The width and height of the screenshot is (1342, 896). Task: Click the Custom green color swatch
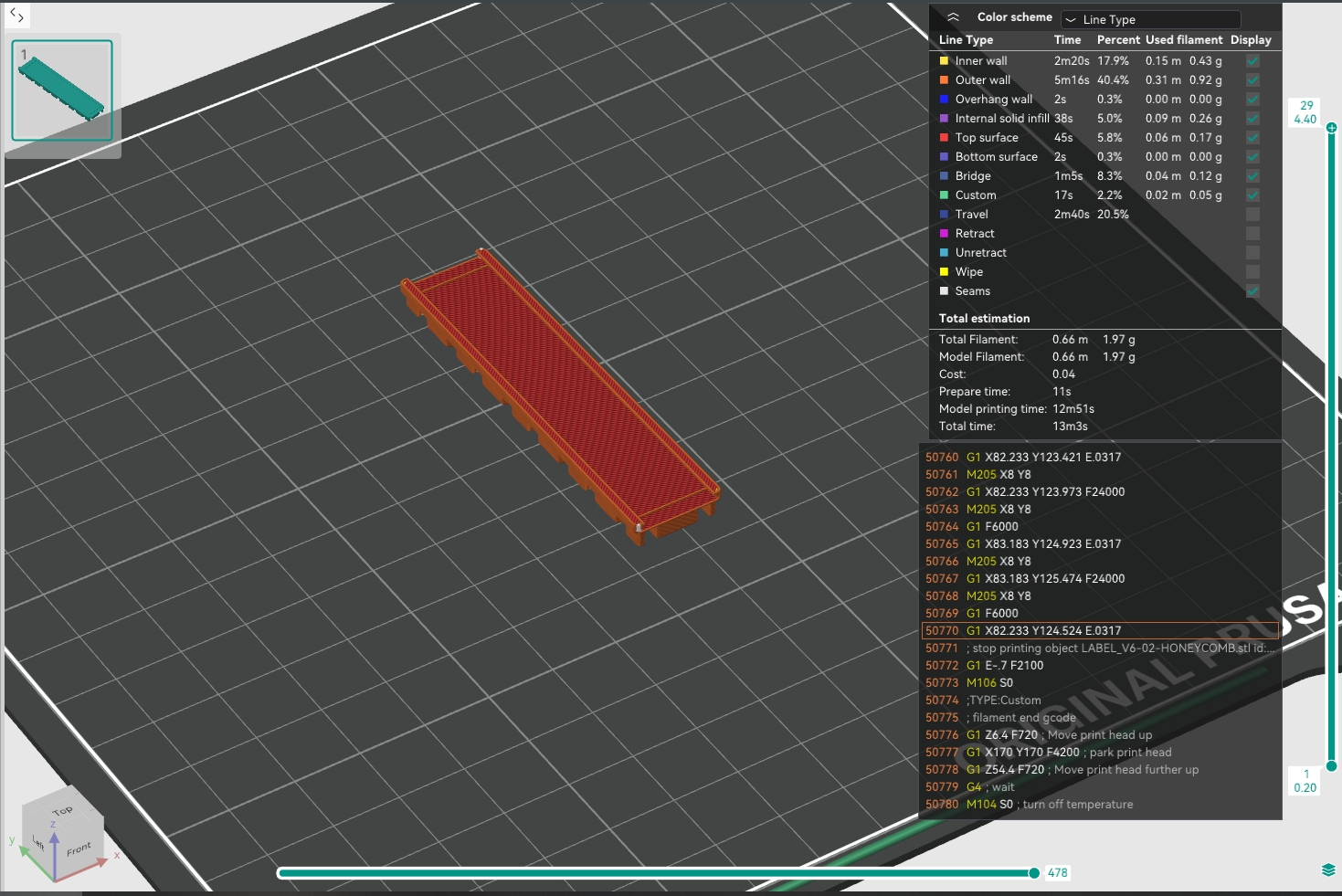click(x=944, y=195)
